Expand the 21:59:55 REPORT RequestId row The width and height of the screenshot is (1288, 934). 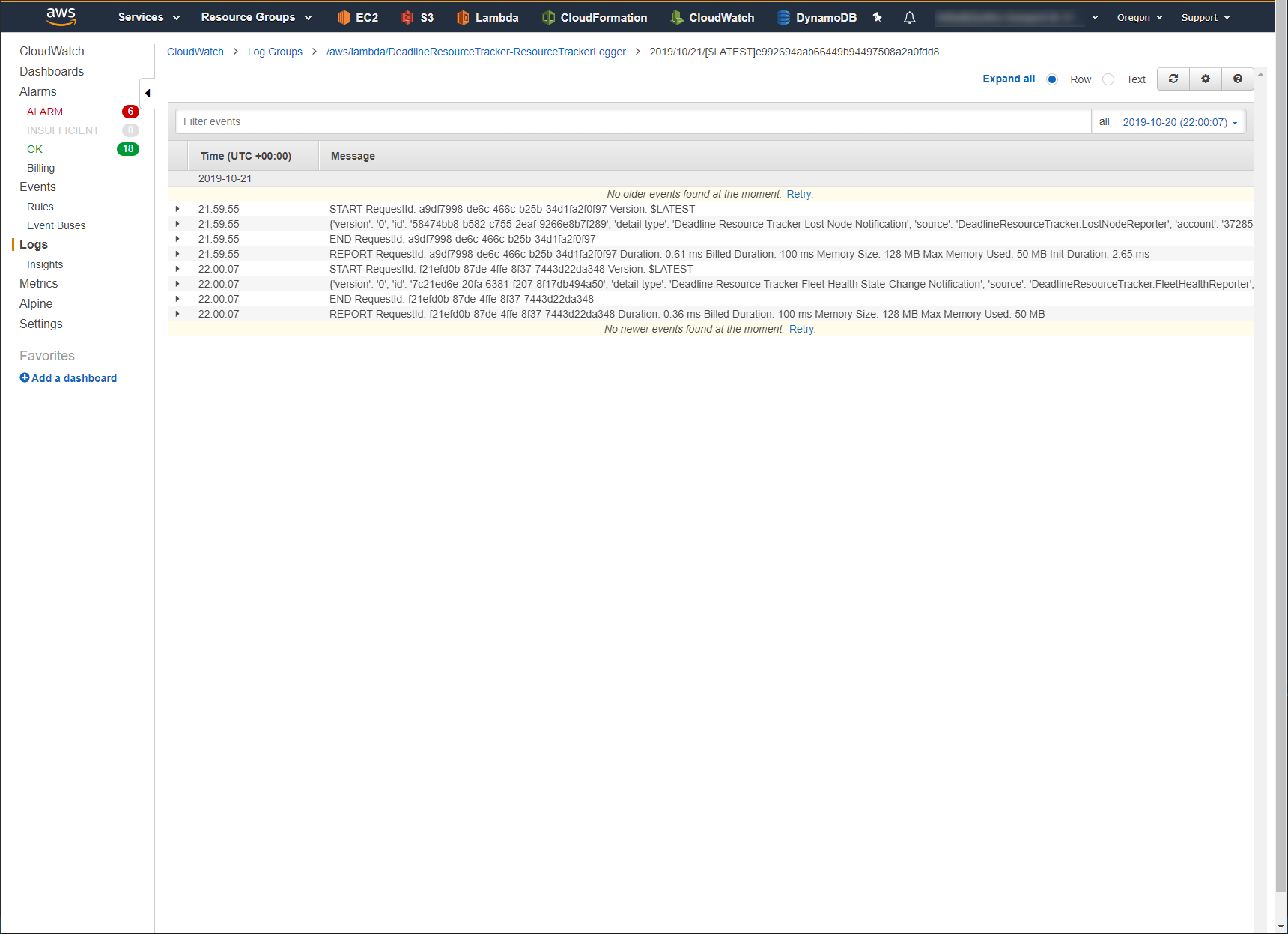point(177,254)
